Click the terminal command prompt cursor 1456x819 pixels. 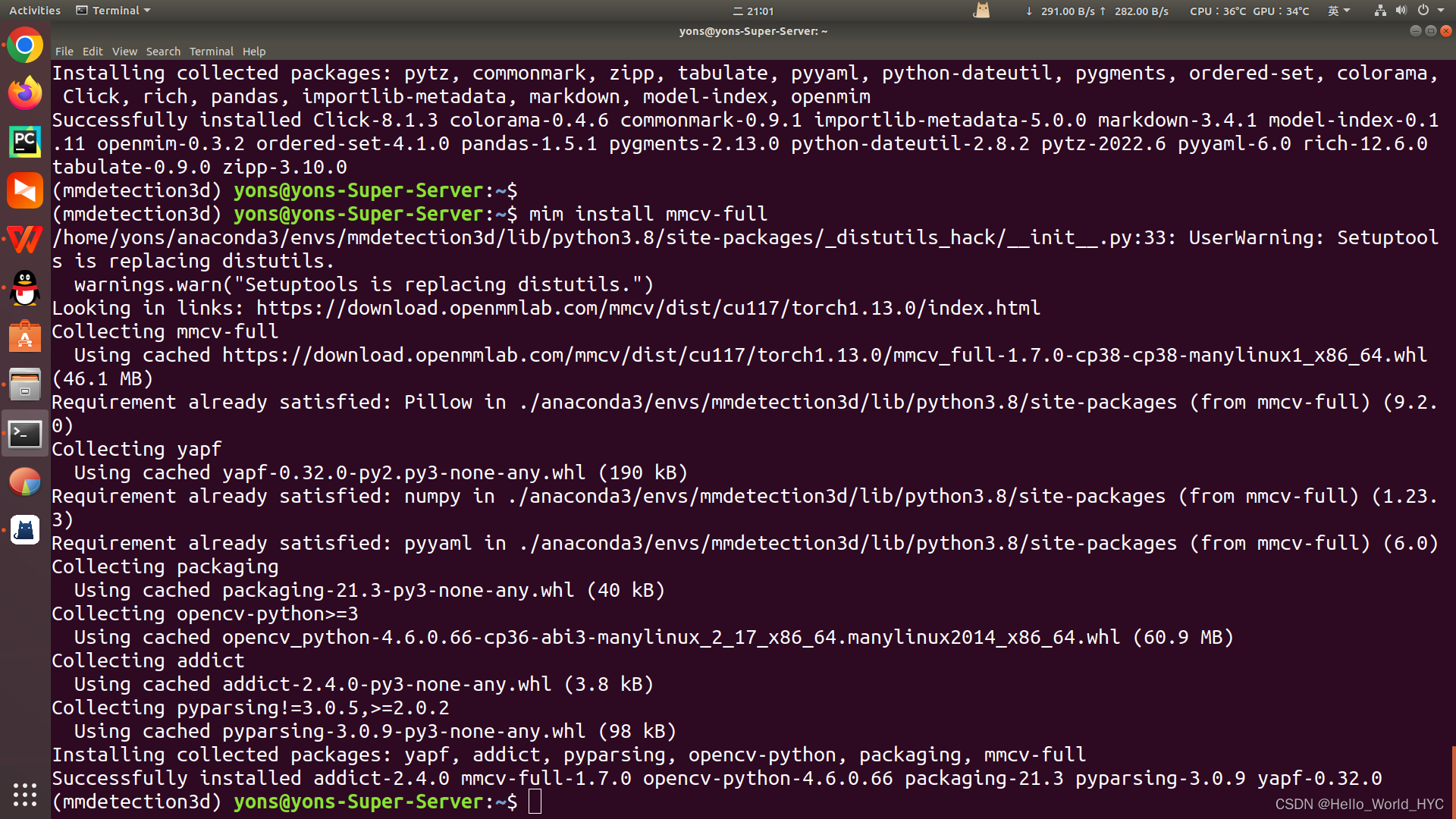pos(535,802)
